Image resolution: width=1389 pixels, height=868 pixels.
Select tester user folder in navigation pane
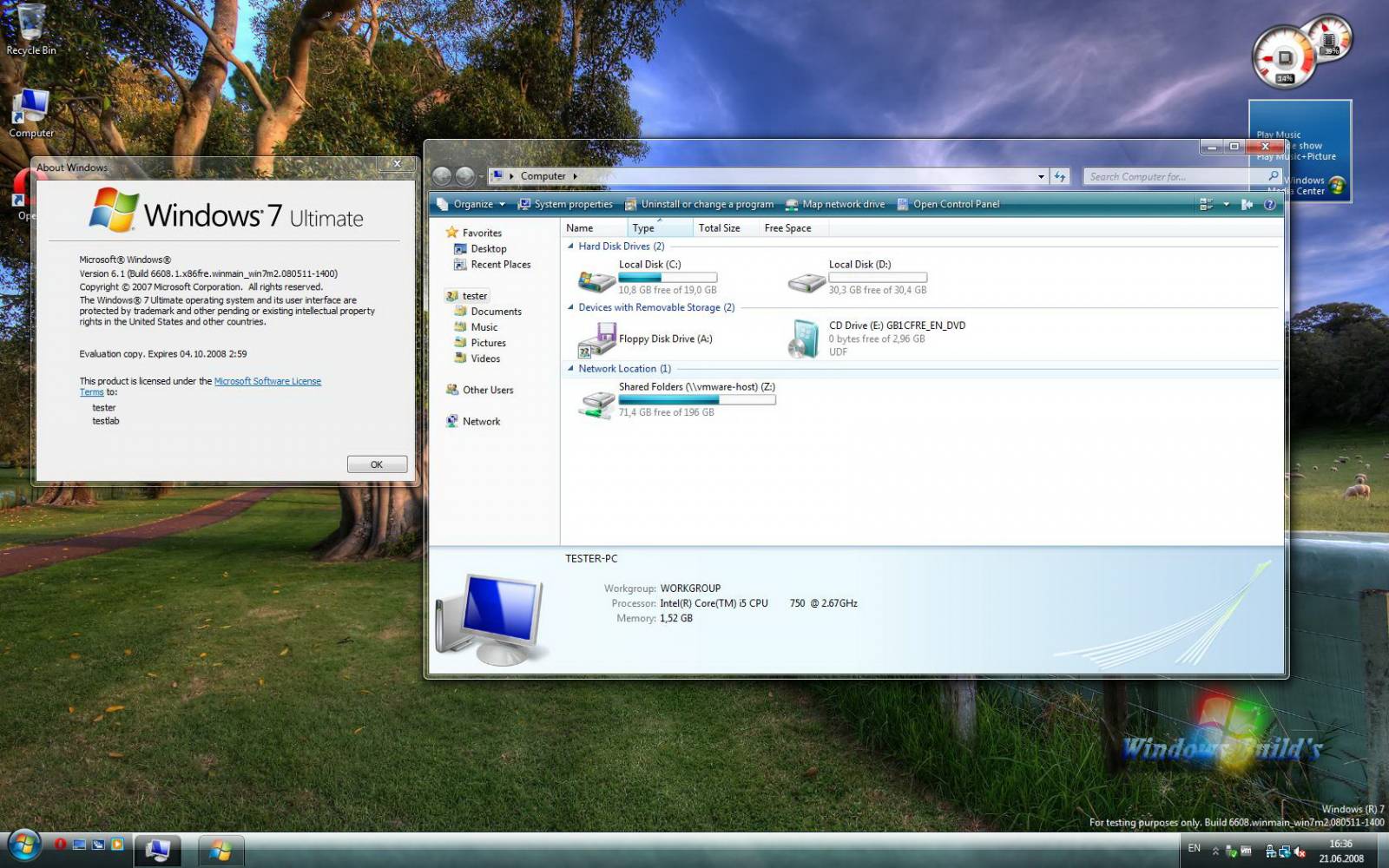point(467,296)
